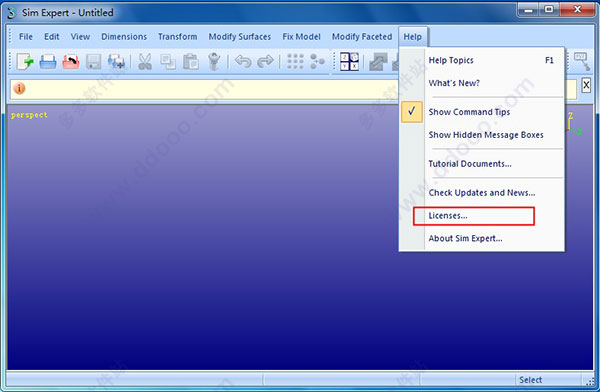Click the Undo arrow icon
This screenshot has width=600, height=392.
point(243,61)
